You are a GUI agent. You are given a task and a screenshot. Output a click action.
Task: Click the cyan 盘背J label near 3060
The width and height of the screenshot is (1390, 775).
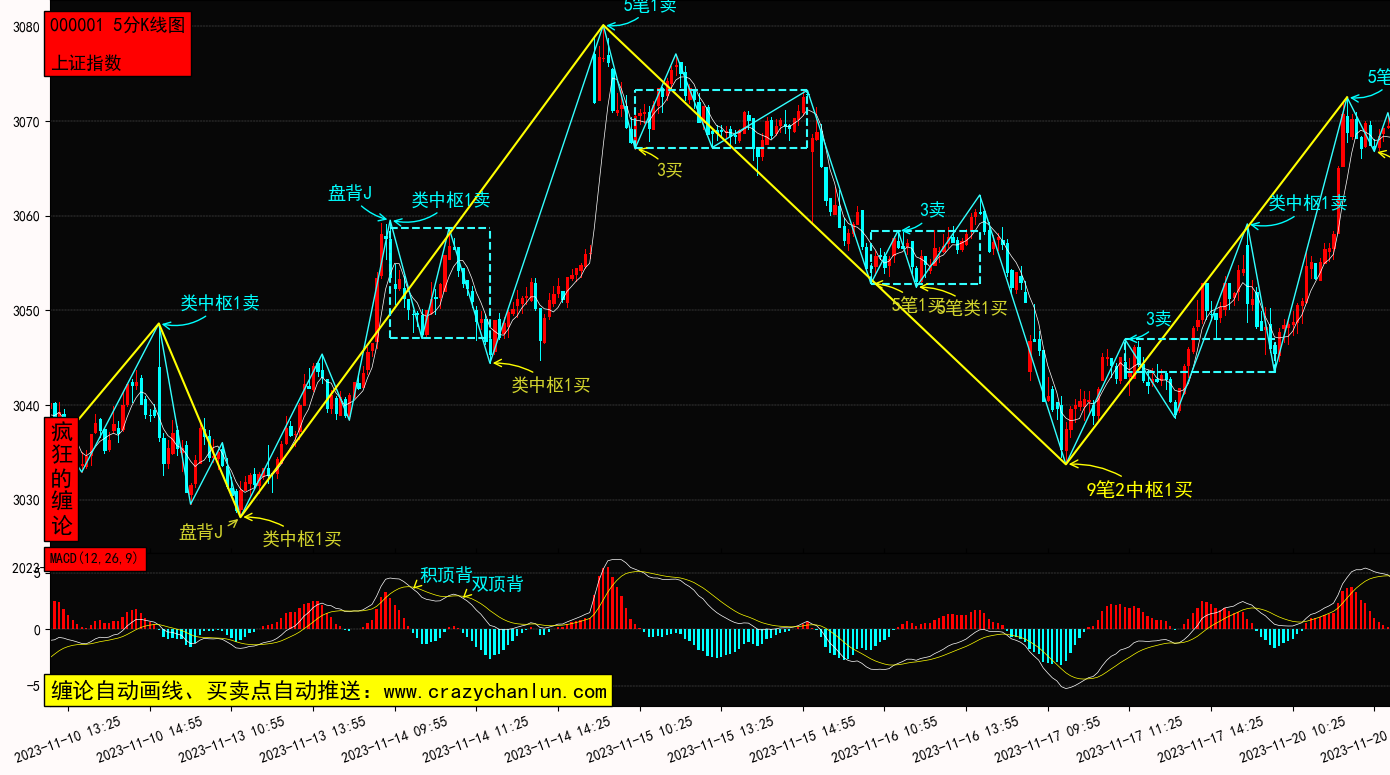pyautogui.click(x=350, y=193)
